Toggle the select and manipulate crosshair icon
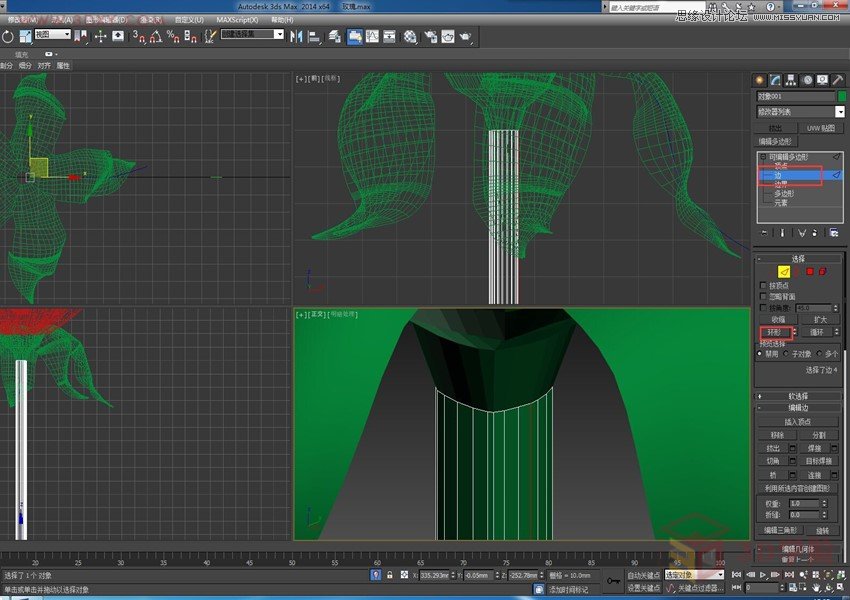 (100, 36)
